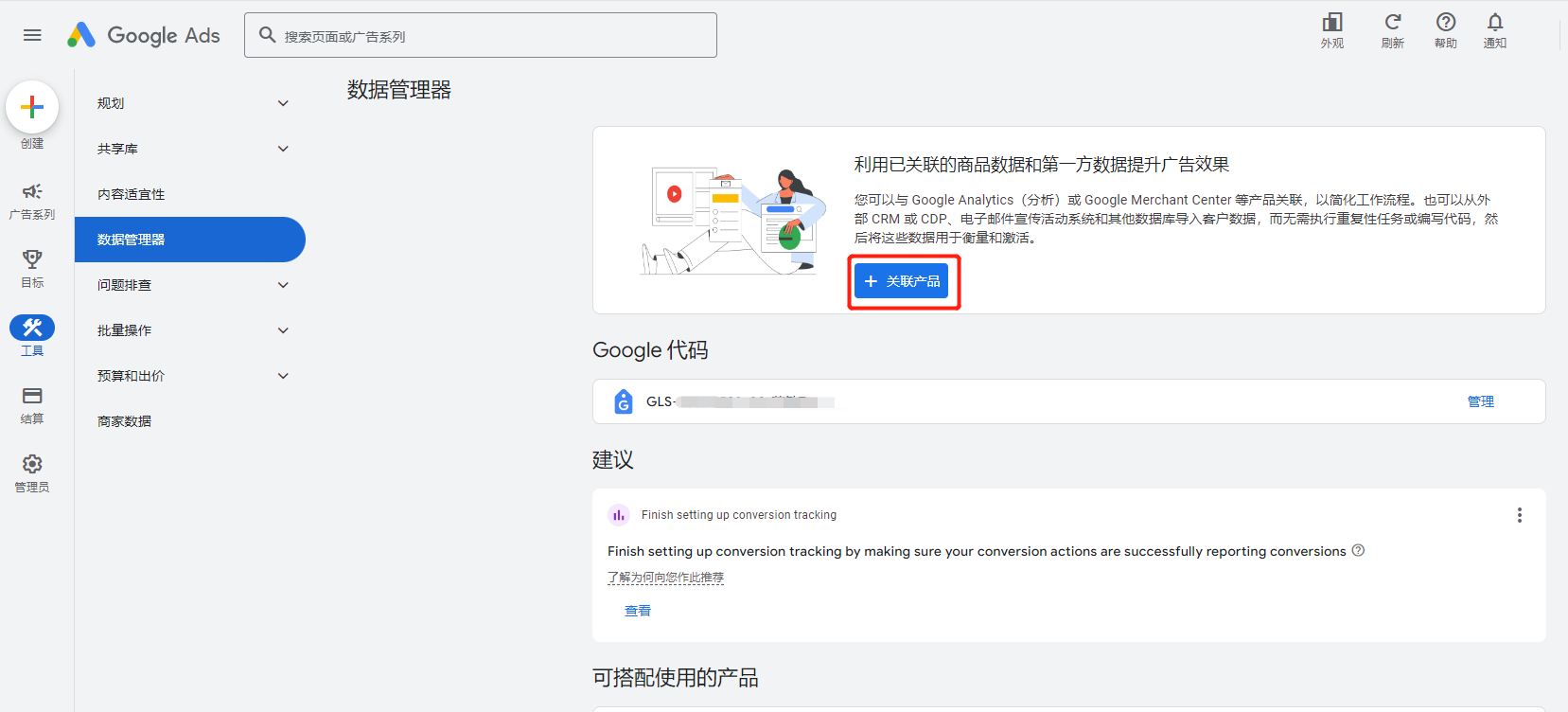The width and height of the screenshot is (1568, 712).
Task: Click 了解为何向您作此推荐 link
Action: [x=665, y=578]
